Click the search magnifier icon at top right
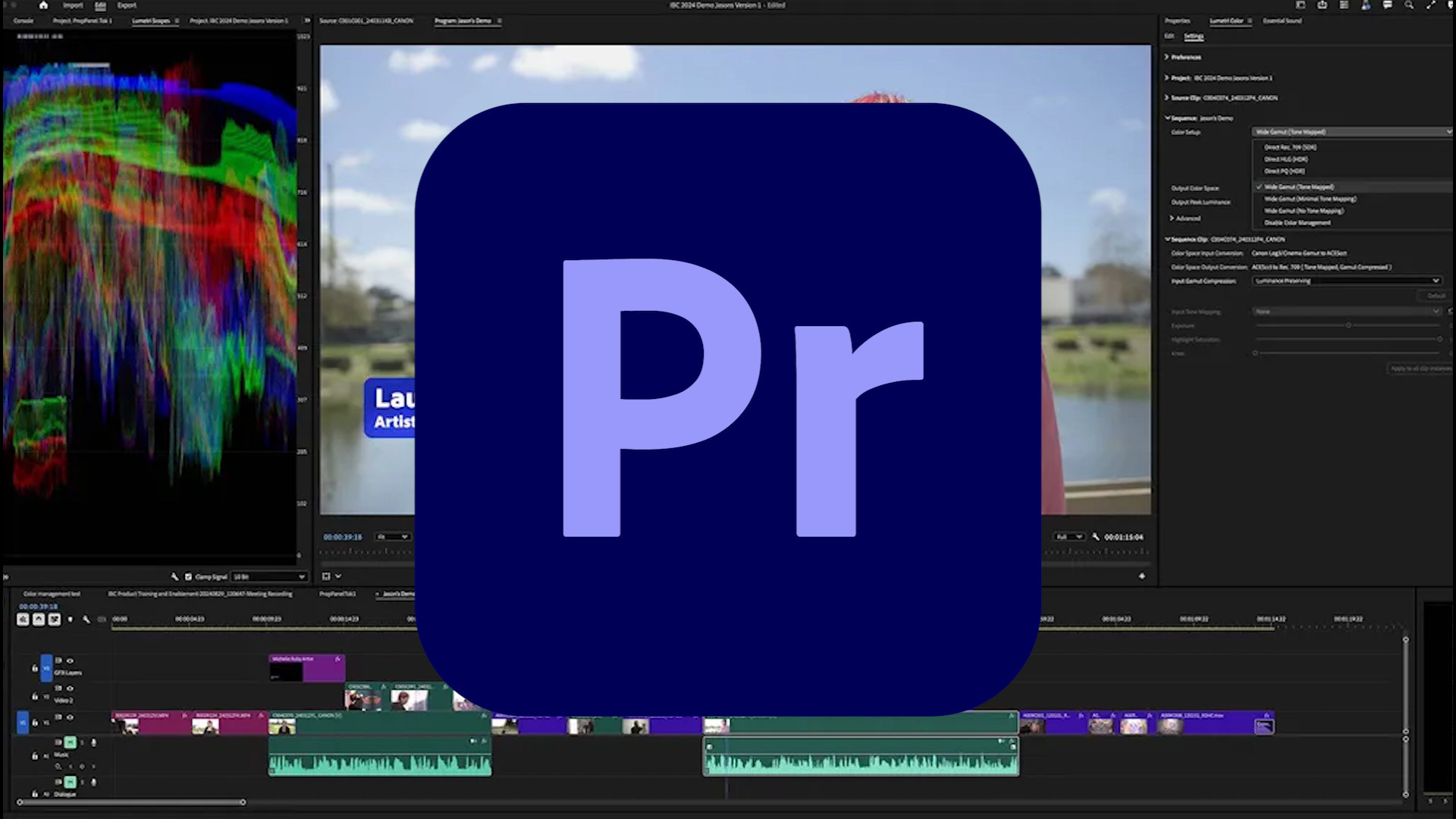This screenshot has height=819, width=1456. tap(1409, 5)
